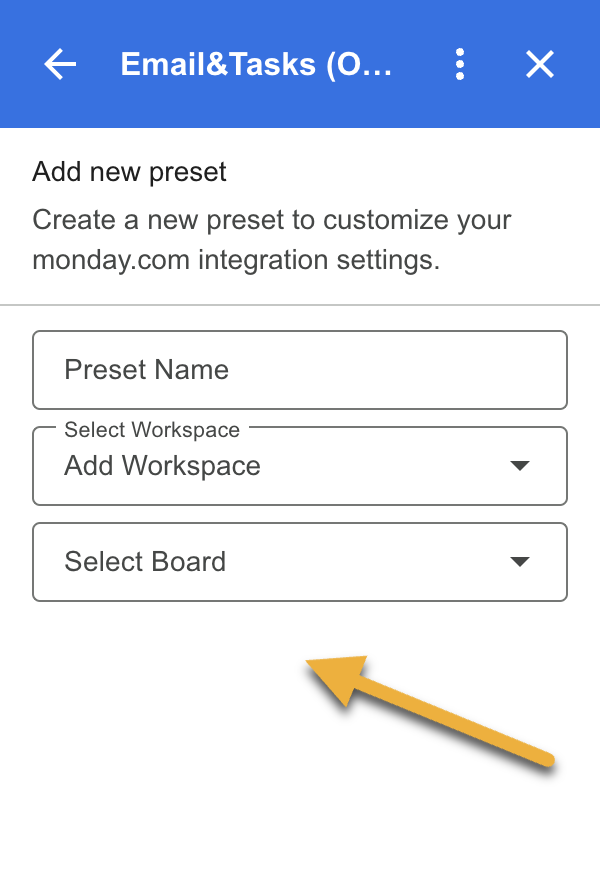Image resolution: width=600 pixels, height=892 pixels.
Task: Click the Select Workspace dropdown arrow
Action: 519,466
